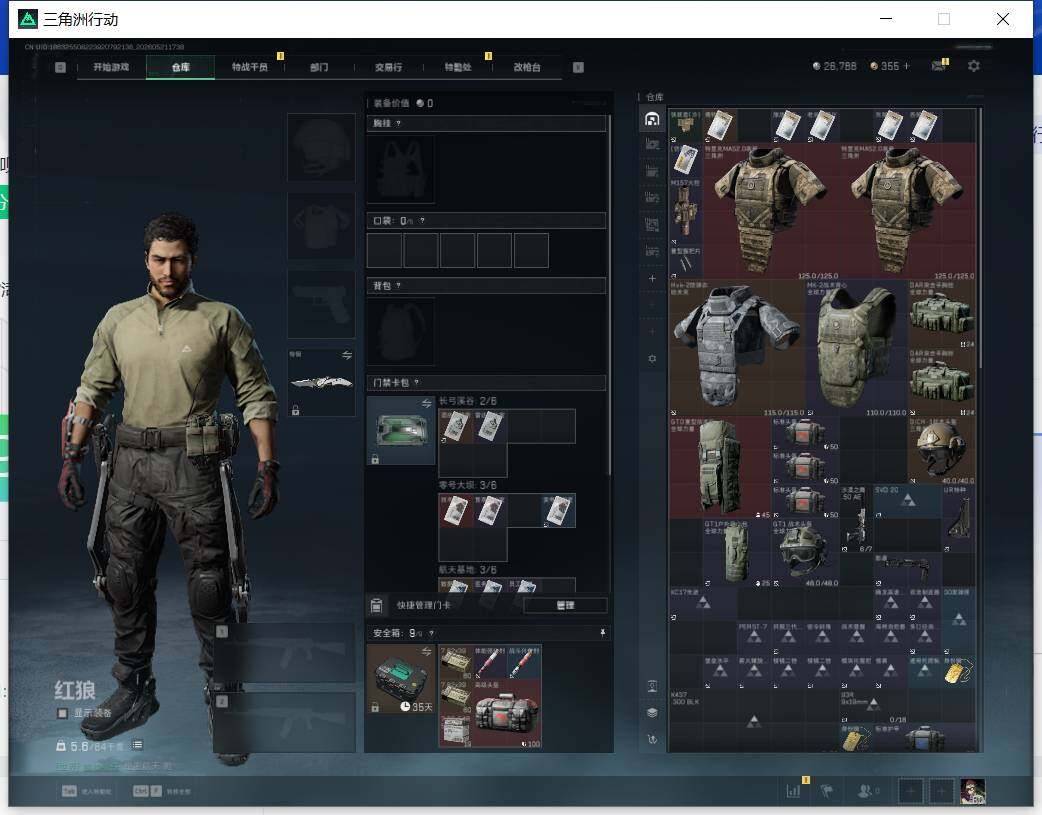
Task: Click the 26,788 currency balance
Action: click(x=835, y=66)
